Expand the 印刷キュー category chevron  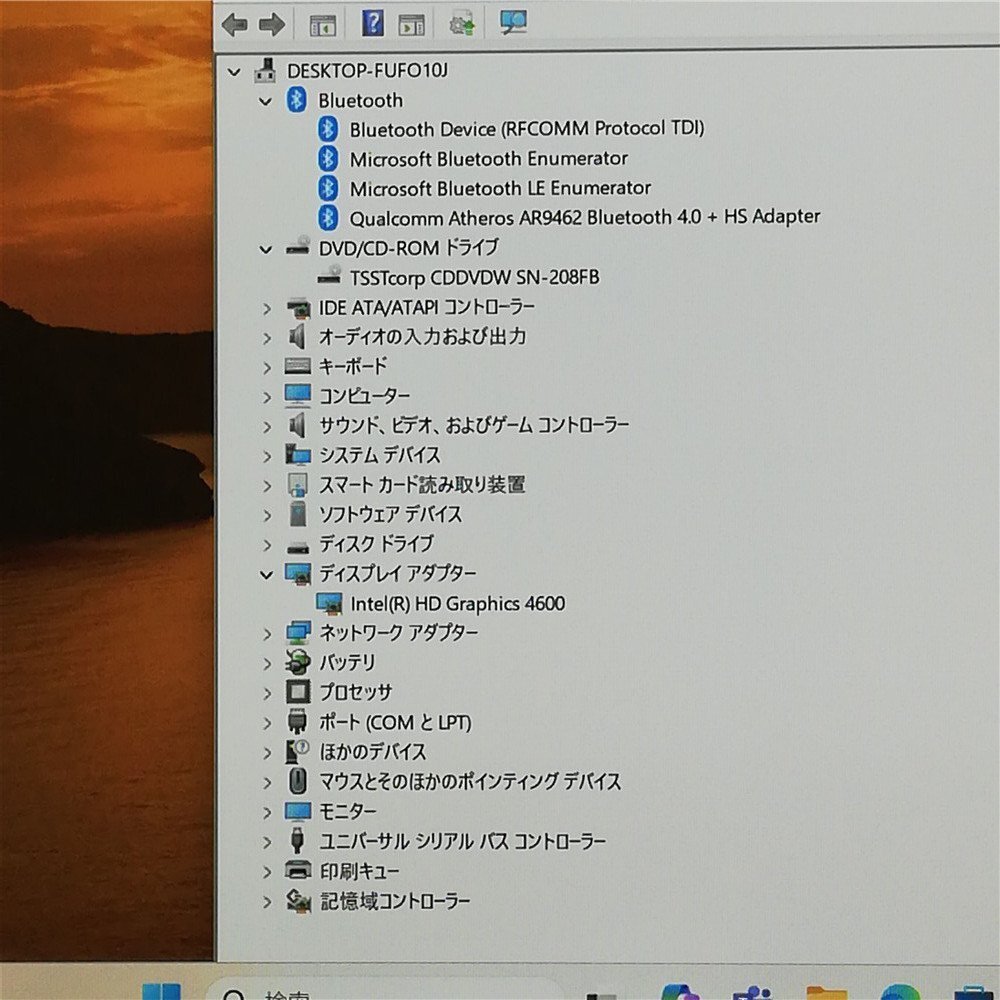coord(267,873)
